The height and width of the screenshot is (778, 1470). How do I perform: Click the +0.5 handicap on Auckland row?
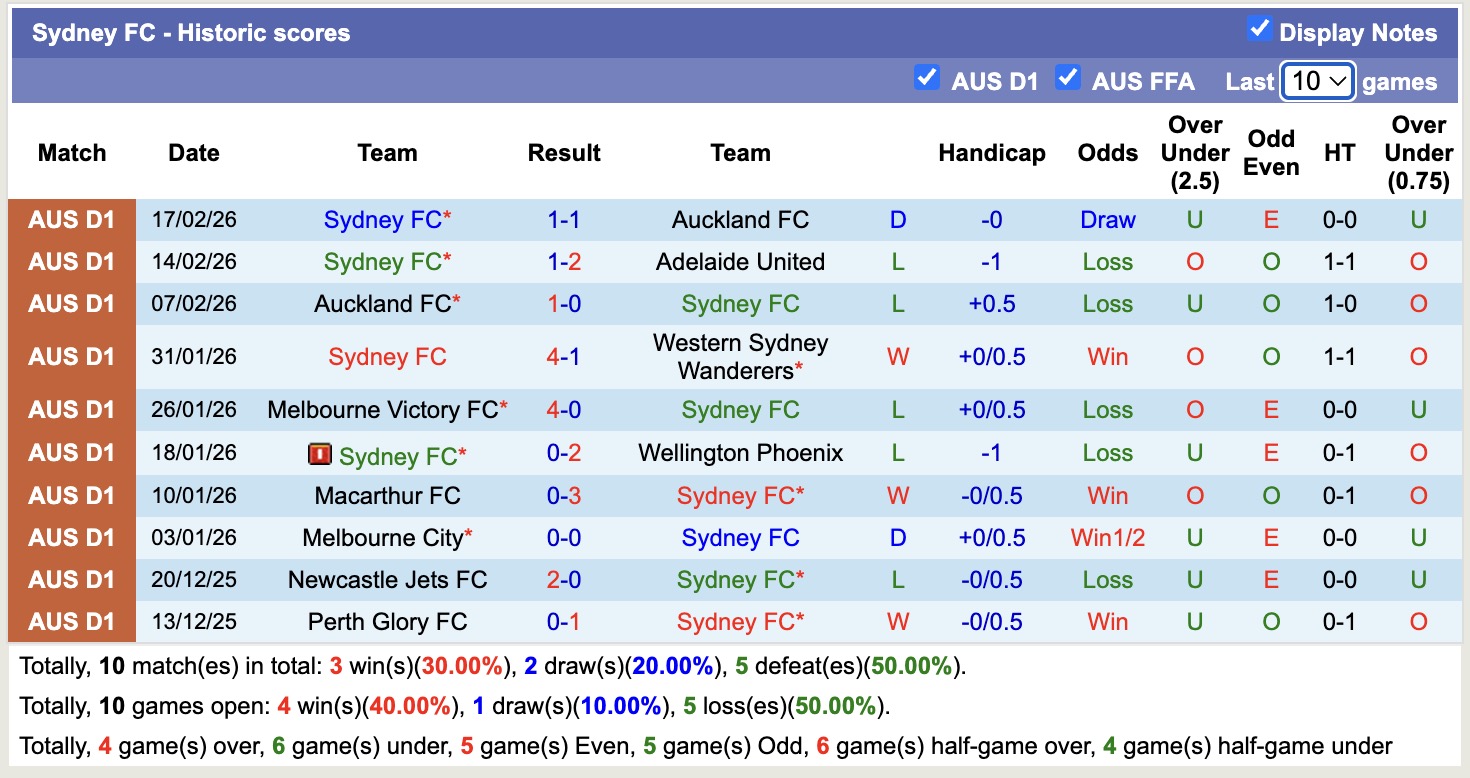(x=993, y=303)
